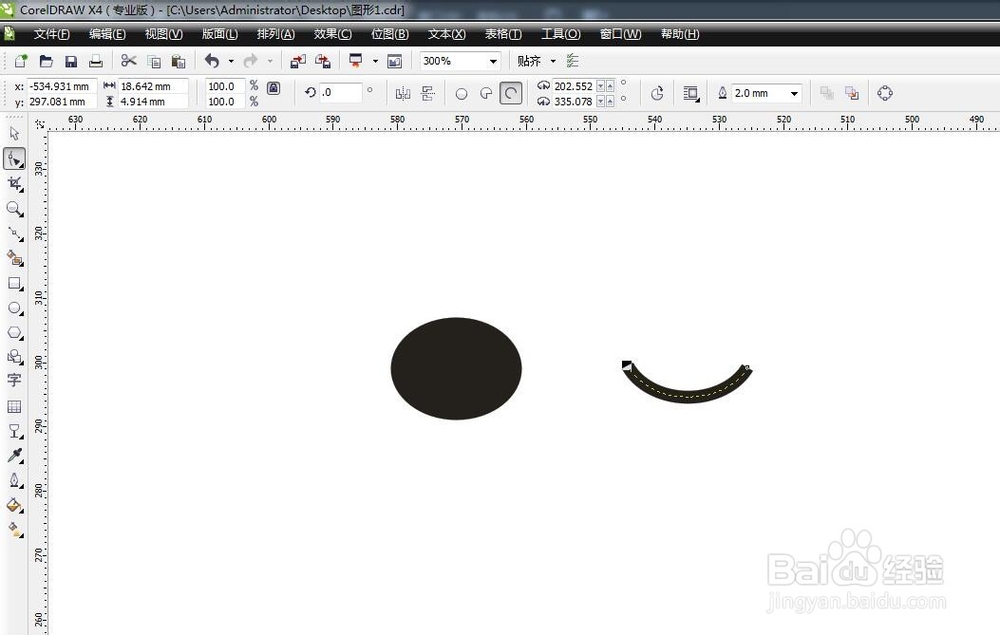Open the 文件(F) menu
1000x635 pixels.
pos(51,34)
